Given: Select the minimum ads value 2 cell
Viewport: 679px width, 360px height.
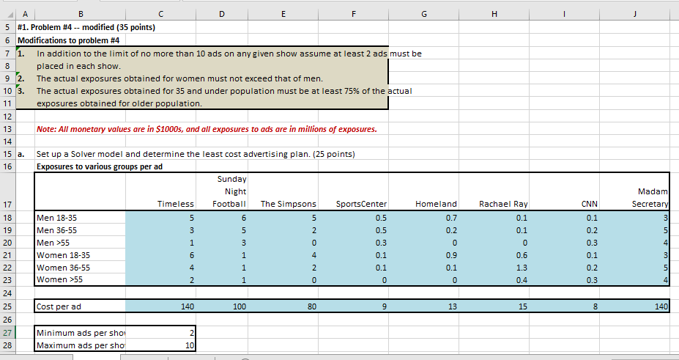Looking at the screenshot, I should tap(161, 333).
